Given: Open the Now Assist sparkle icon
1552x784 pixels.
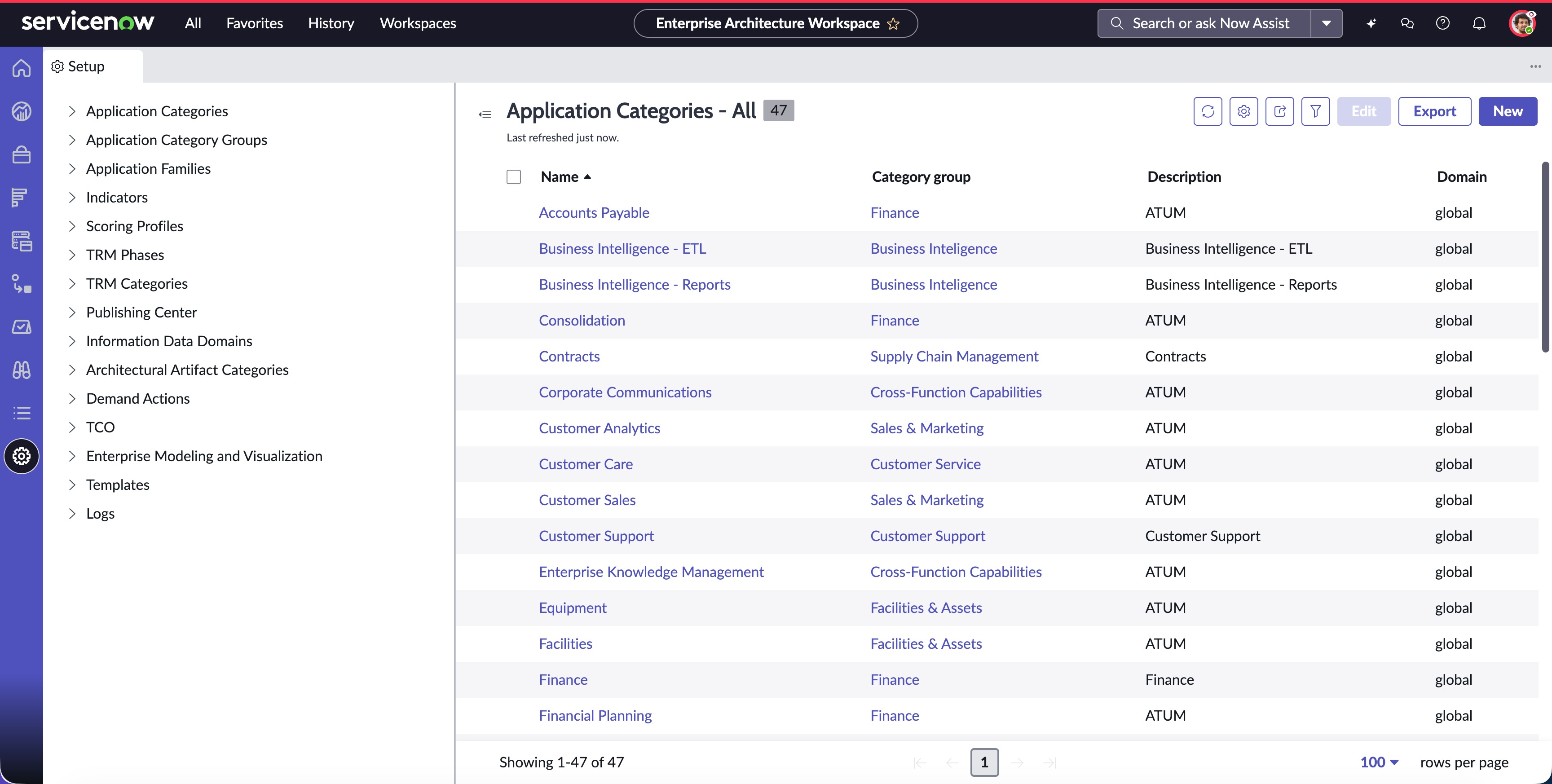Looking at the screenshot, I should pyautogui.click(x=1371, y=23).
